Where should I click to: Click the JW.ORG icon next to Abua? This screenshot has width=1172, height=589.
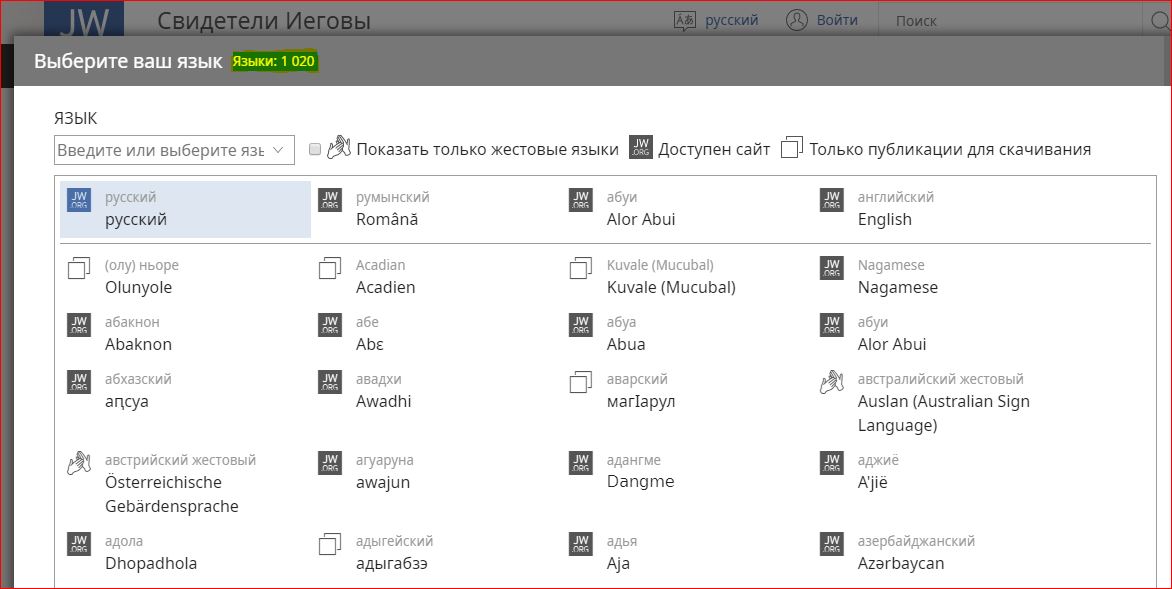(x=581, y=325)
